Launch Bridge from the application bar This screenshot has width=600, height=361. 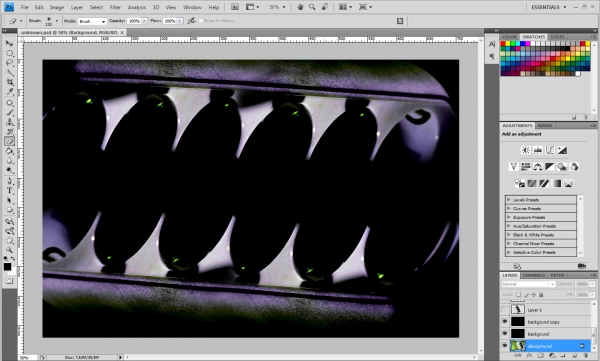tap(235, 7)
